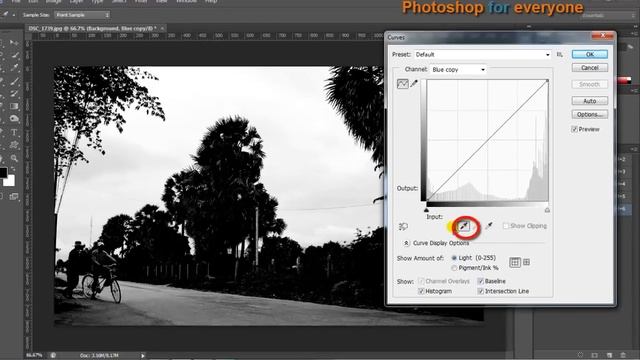The image size is (640, 360).
Task: Toggle the Channel Overlays checkbox
Action: tap(421, 281)
